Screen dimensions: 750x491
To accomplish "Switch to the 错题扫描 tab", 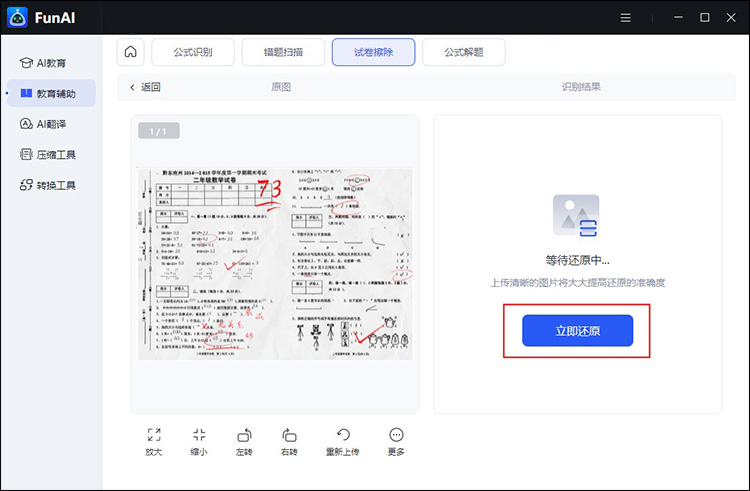I will pyautogui.click(x=283, y=52).
